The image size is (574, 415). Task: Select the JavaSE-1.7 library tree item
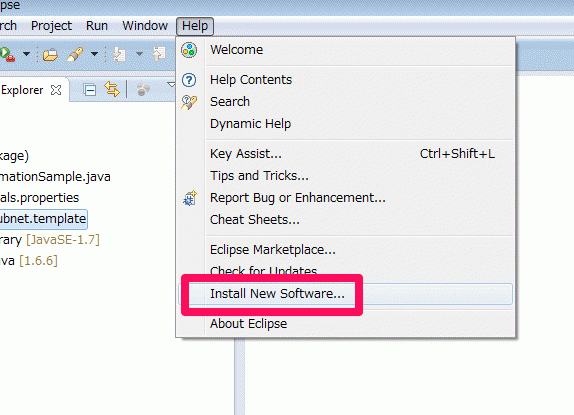pyautogui.click(x=49, y=240)
